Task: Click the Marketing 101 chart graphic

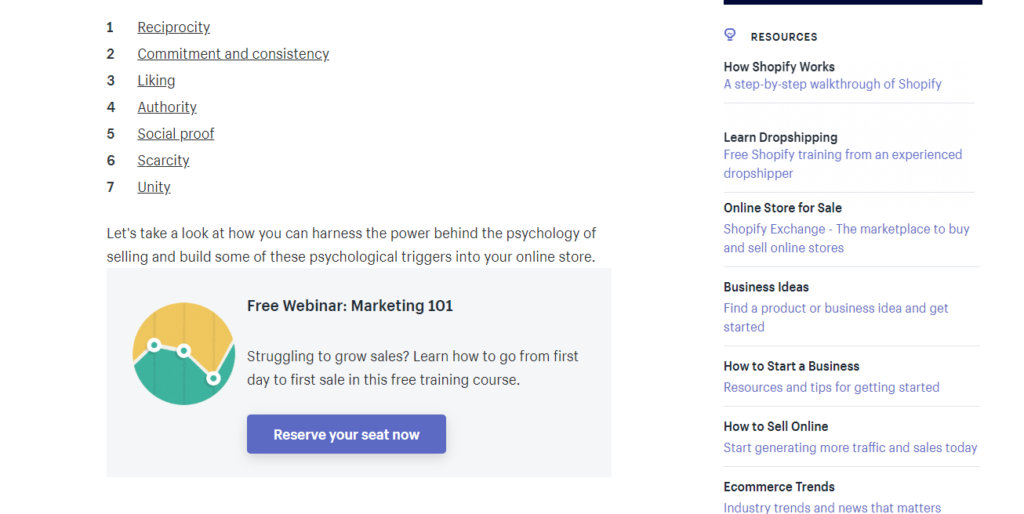Action: tap(184, 353)
